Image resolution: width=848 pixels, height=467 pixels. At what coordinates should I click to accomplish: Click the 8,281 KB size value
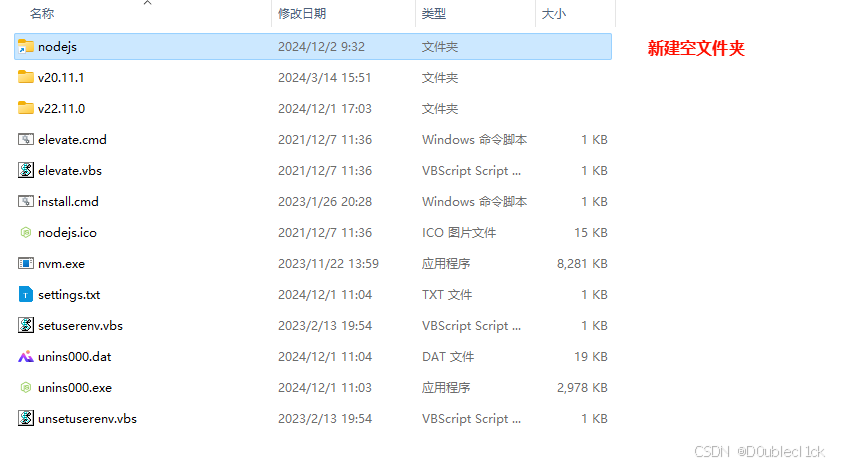(582, 264)
